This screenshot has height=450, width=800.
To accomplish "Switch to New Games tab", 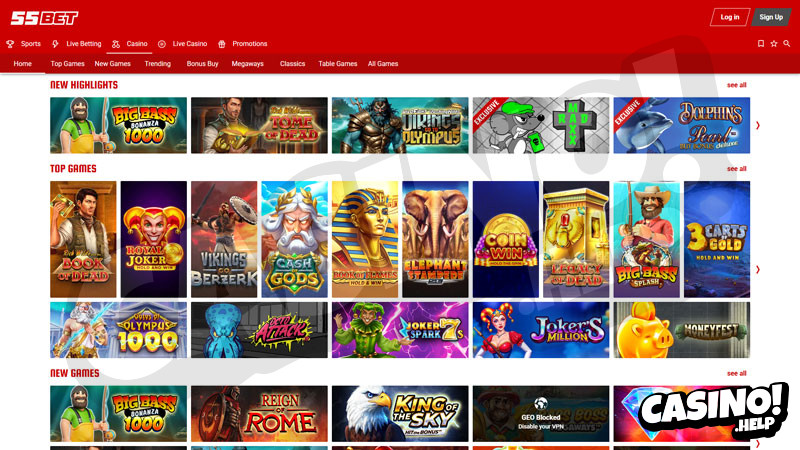I will pos(112,64).
